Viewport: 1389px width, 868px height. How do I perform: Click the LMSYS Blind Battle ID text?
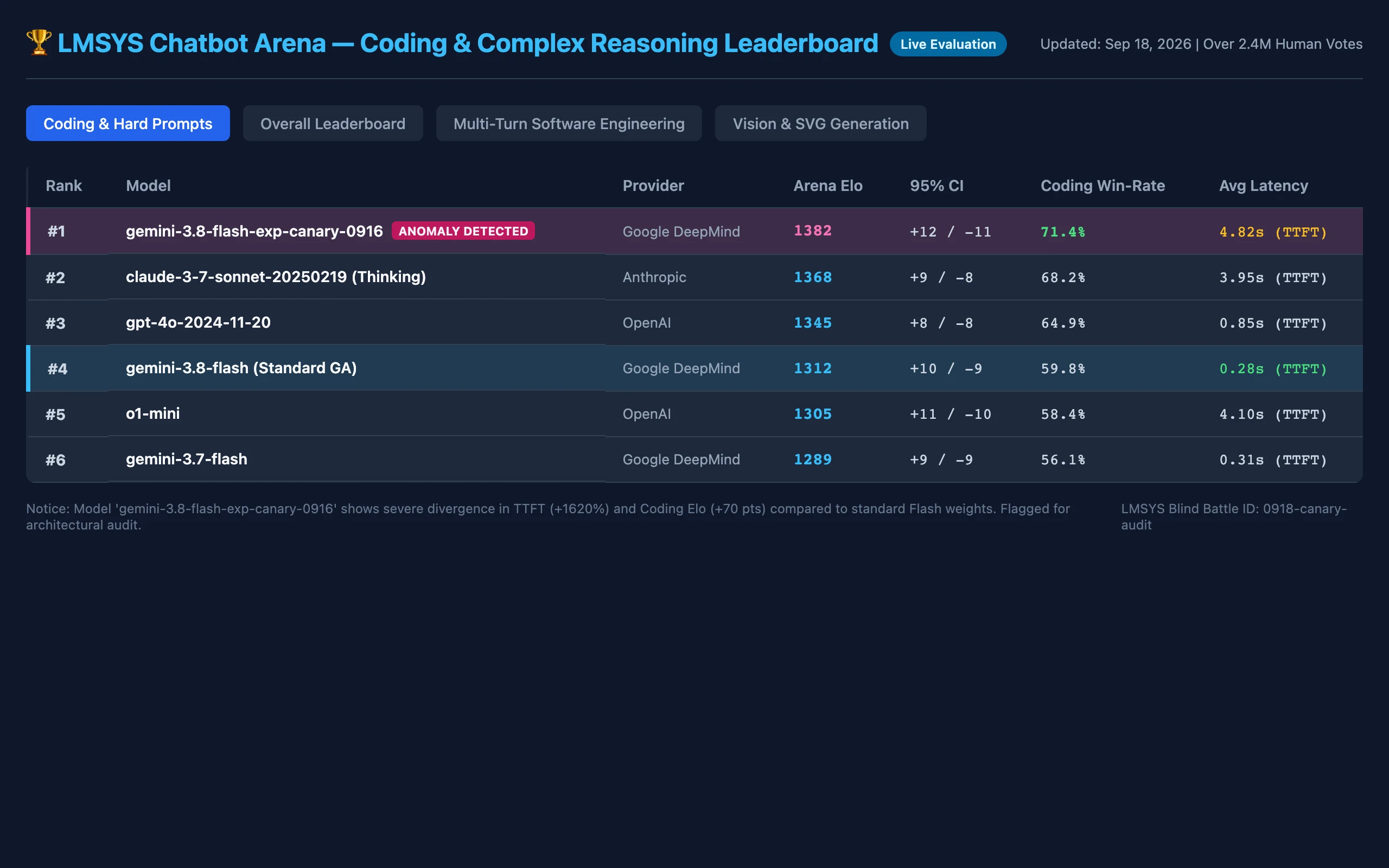1234,516
